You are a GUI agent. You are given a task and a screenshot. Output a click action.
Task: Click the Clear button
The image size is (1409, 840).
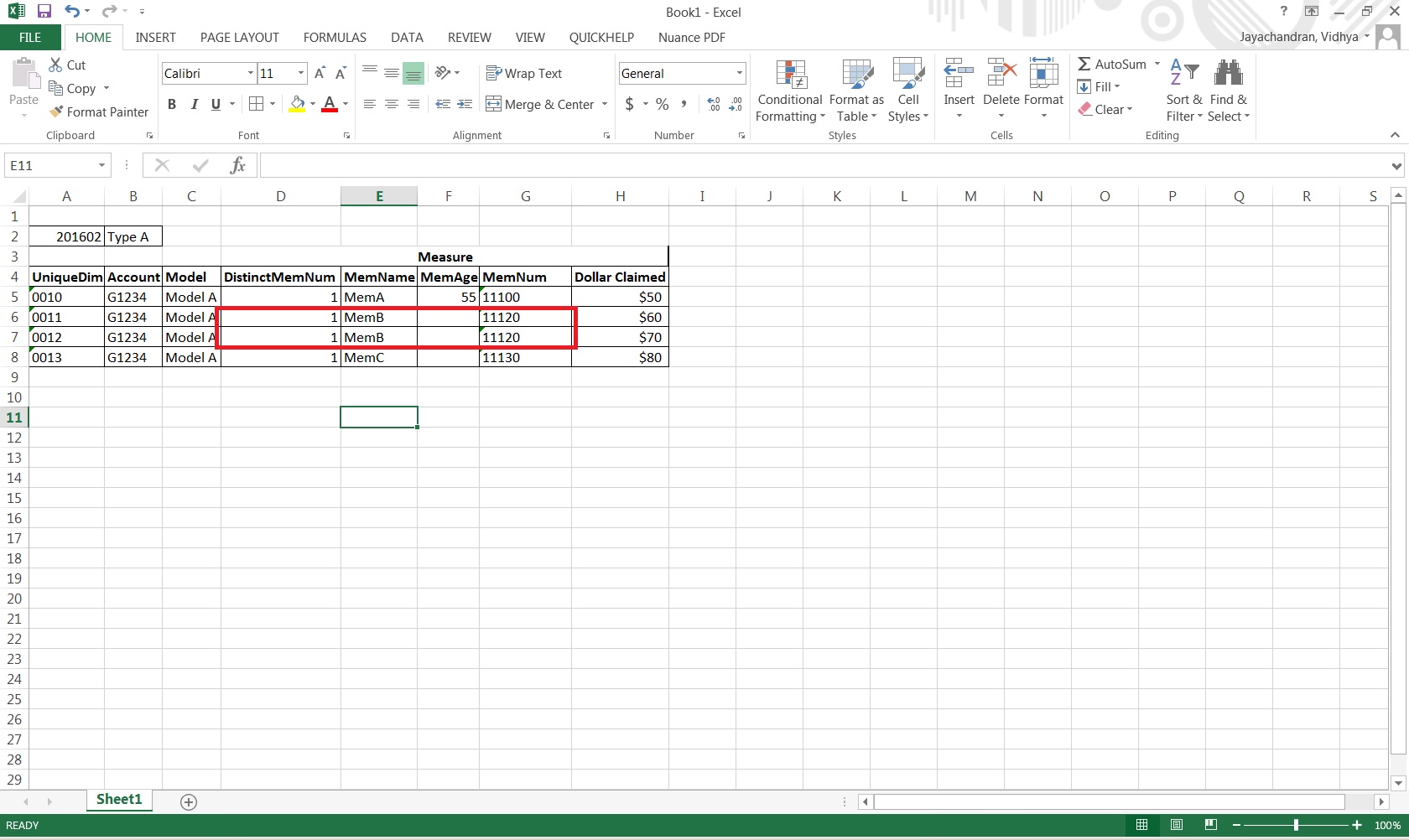click(1106, 109)
